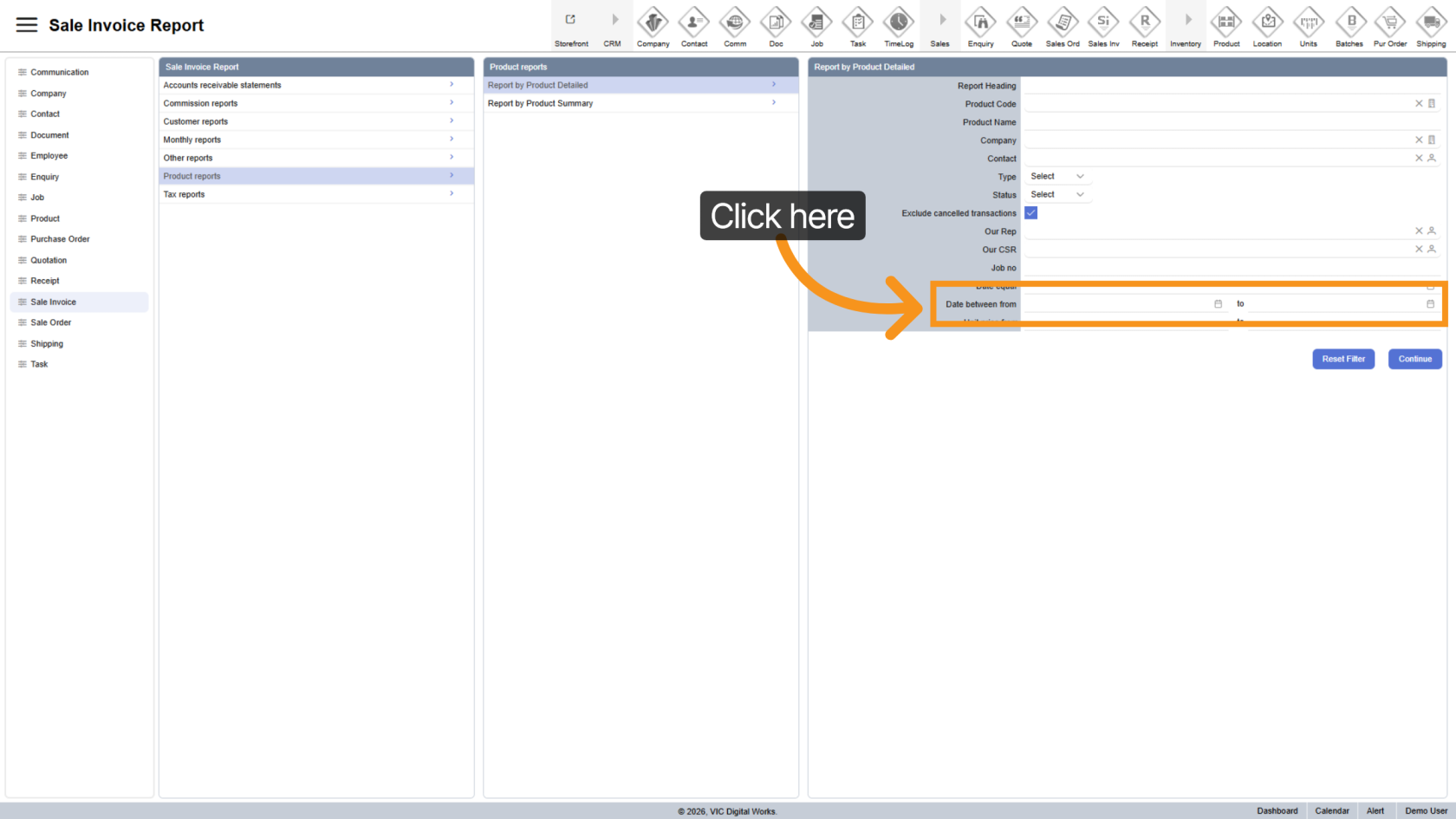Click the Shipping truck icon
This screenshot has width=1456, height=819.
pyautogui.click(x=1431, y=23)
